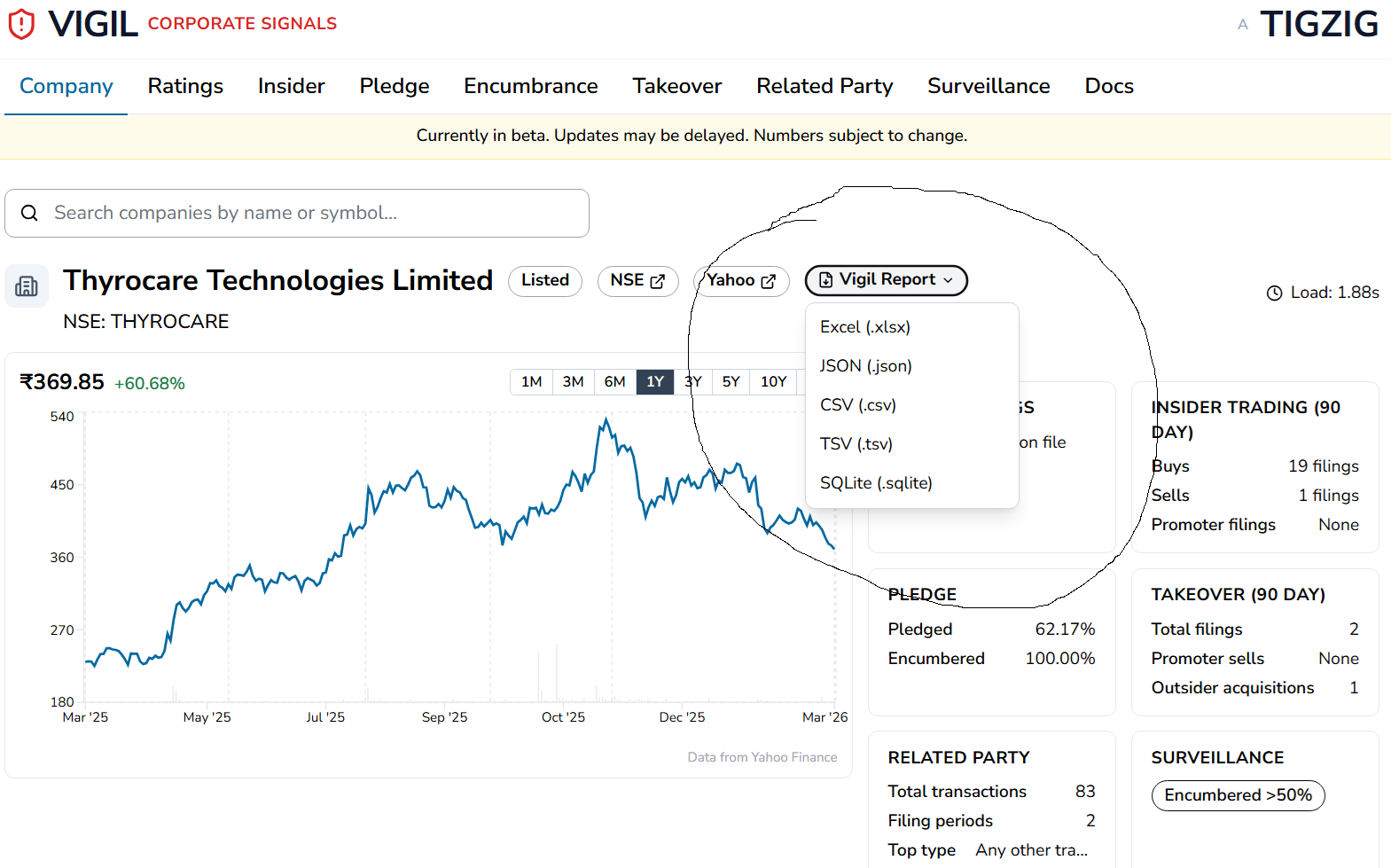Download report as SQLite (.sqlite)
The image size is (1391, 868).
pos(911,483)
